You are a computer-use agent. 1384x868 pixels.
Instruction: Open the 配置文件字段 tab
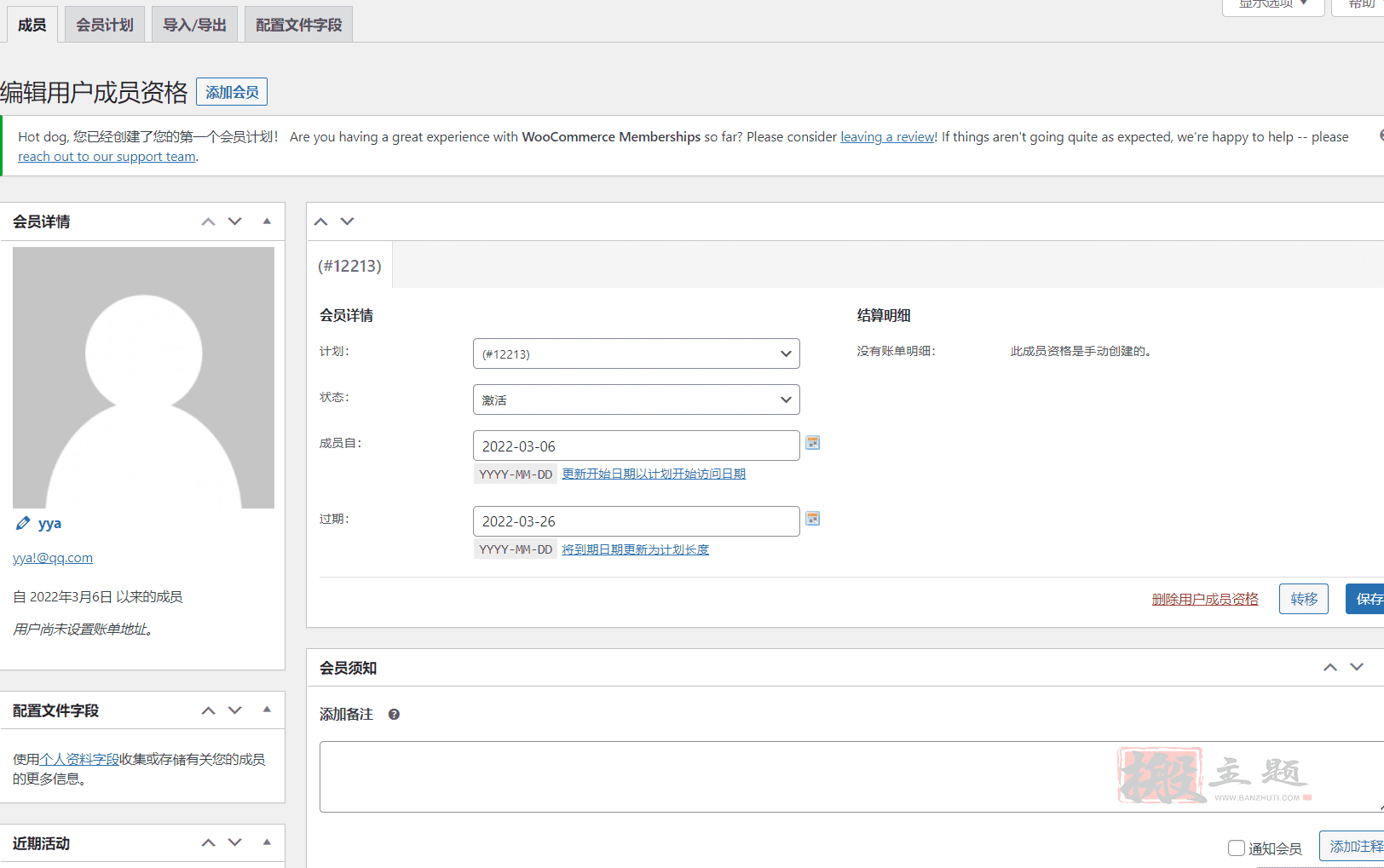click(x=298, y=25)
